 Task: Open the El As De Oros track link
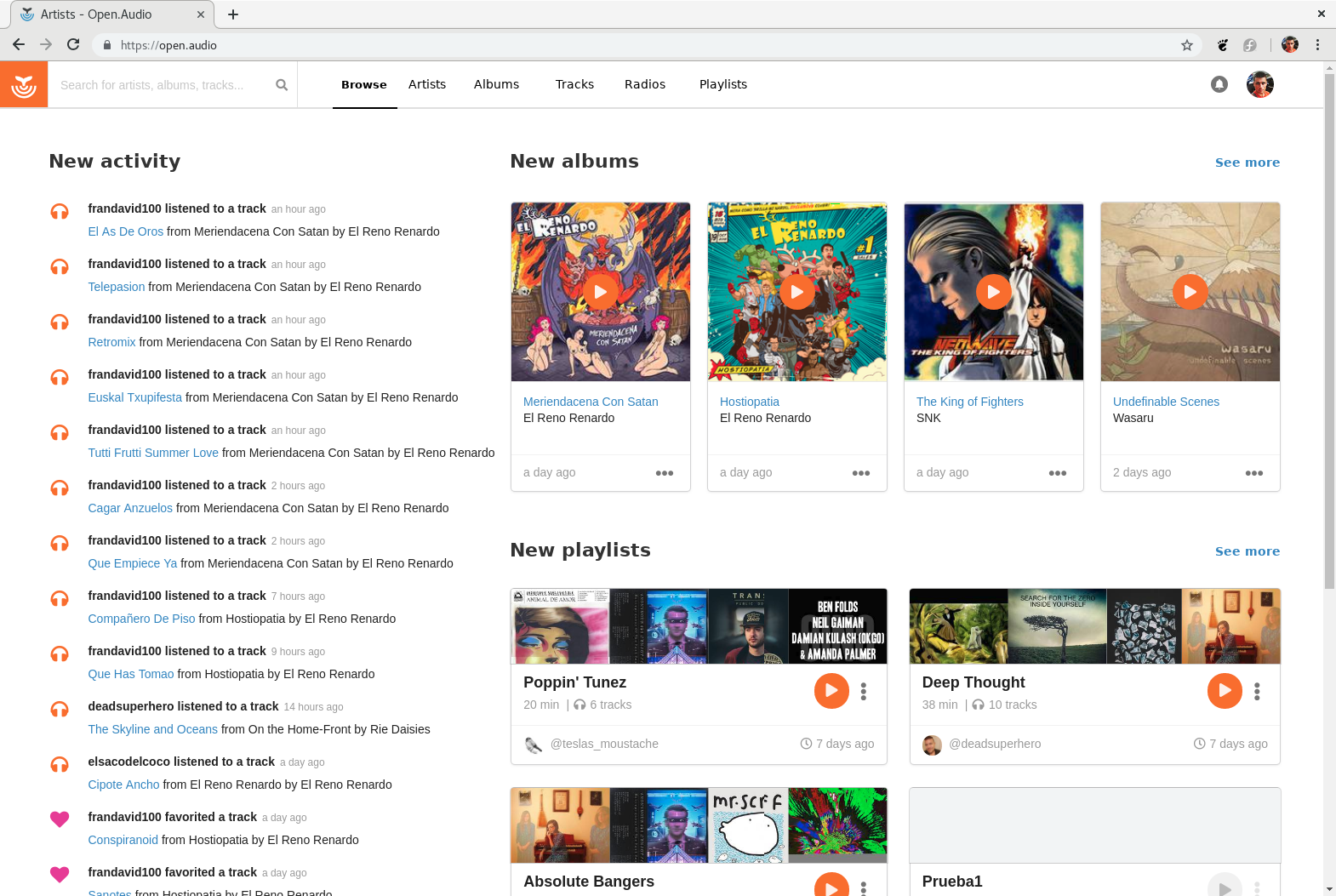[126, 231]
